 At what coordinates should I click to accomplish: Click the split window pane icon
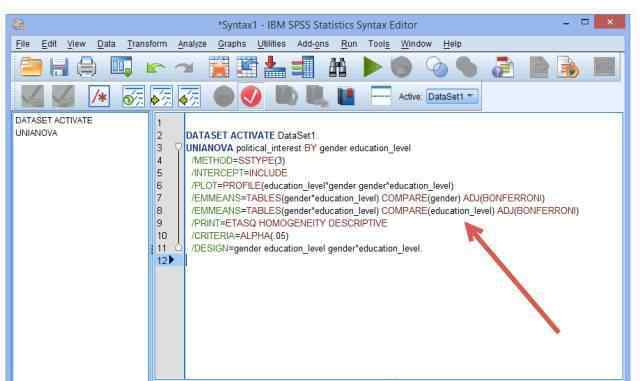(381, 96)
